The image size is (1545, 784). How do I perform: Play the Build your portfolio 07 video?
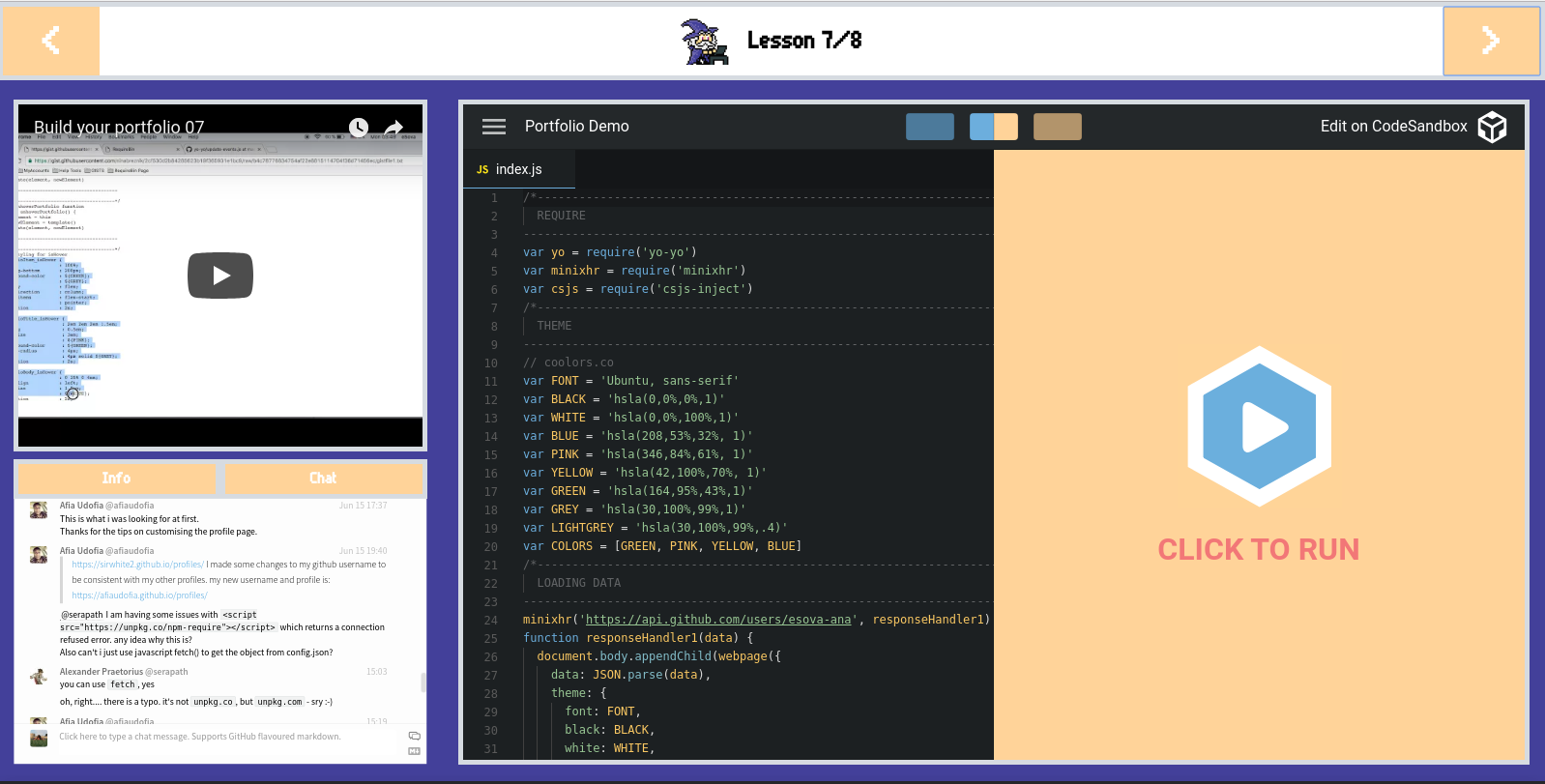point(220,276)
